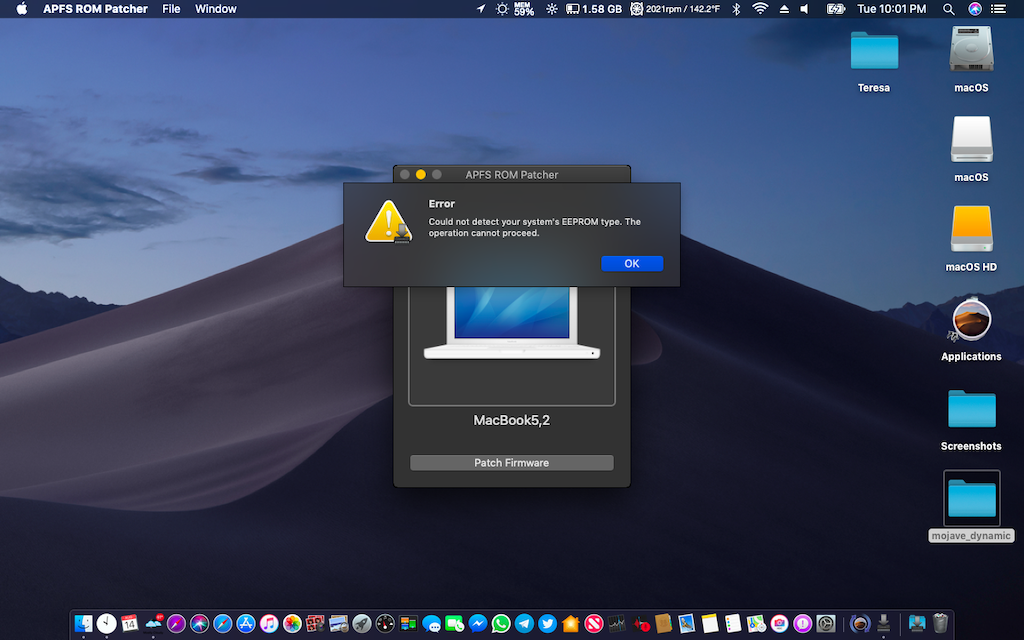Open News app from the Dock
Screen dimensions: 1024x640
[x=594, y=624]
